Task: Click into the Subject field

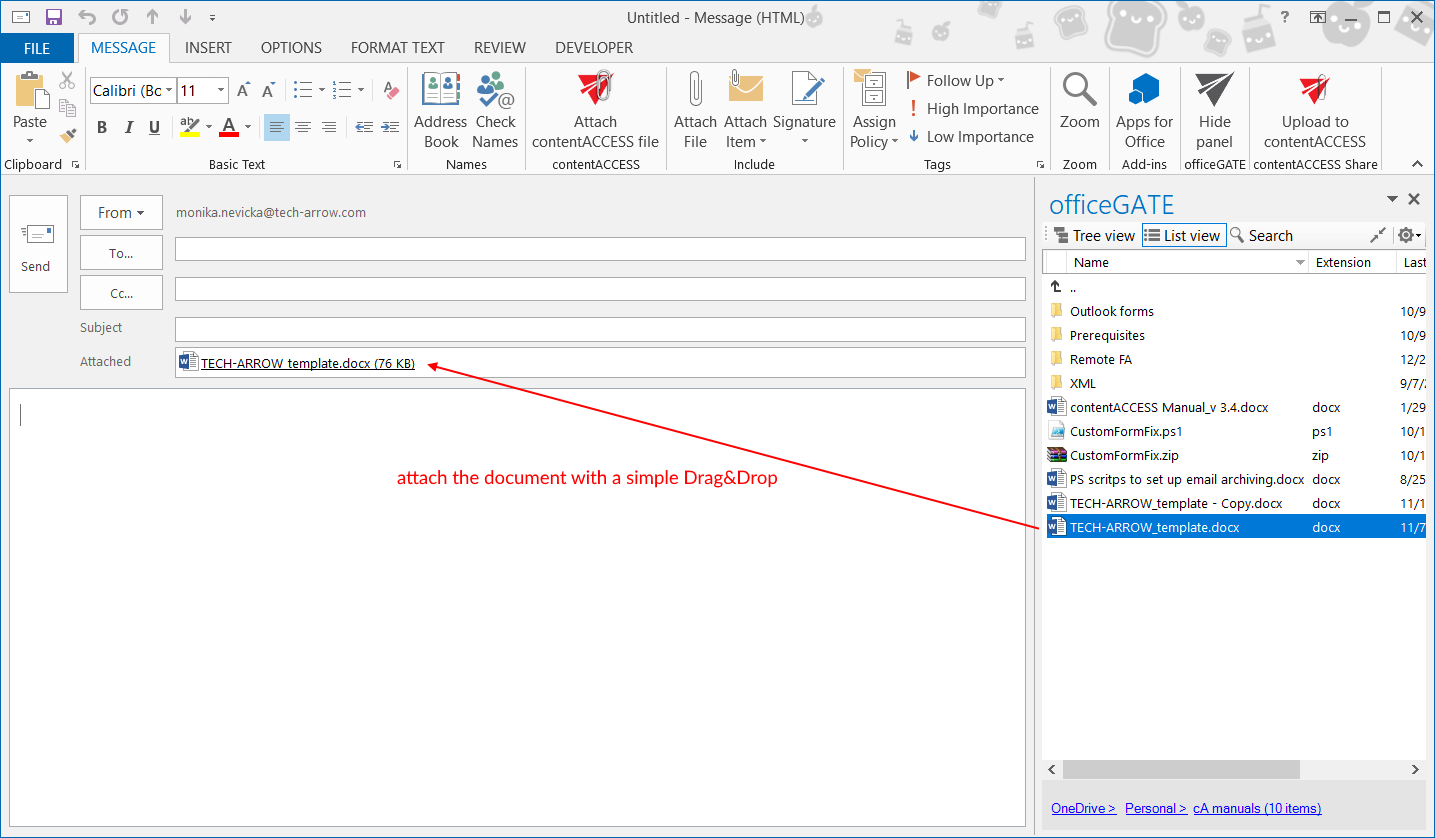Action: (600, 329)
